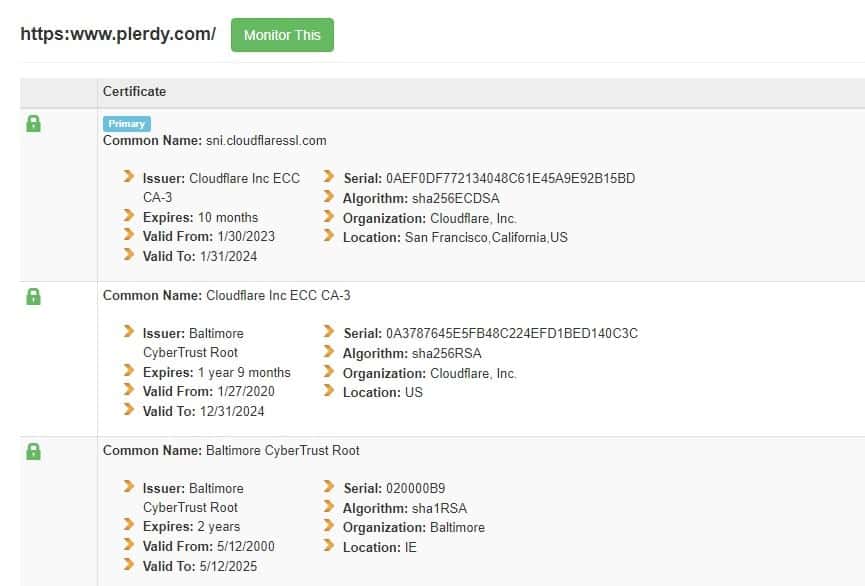The width and height of the screenshot is (865, 586).
Task: Click the arrow beside Valid To 1/31/2024
Action: point(129,254)
